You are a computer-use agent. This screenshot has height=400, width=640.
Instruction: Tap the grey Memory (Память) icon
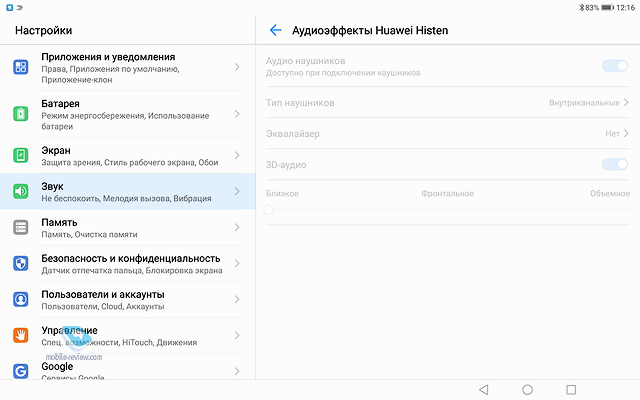[21, 227]
